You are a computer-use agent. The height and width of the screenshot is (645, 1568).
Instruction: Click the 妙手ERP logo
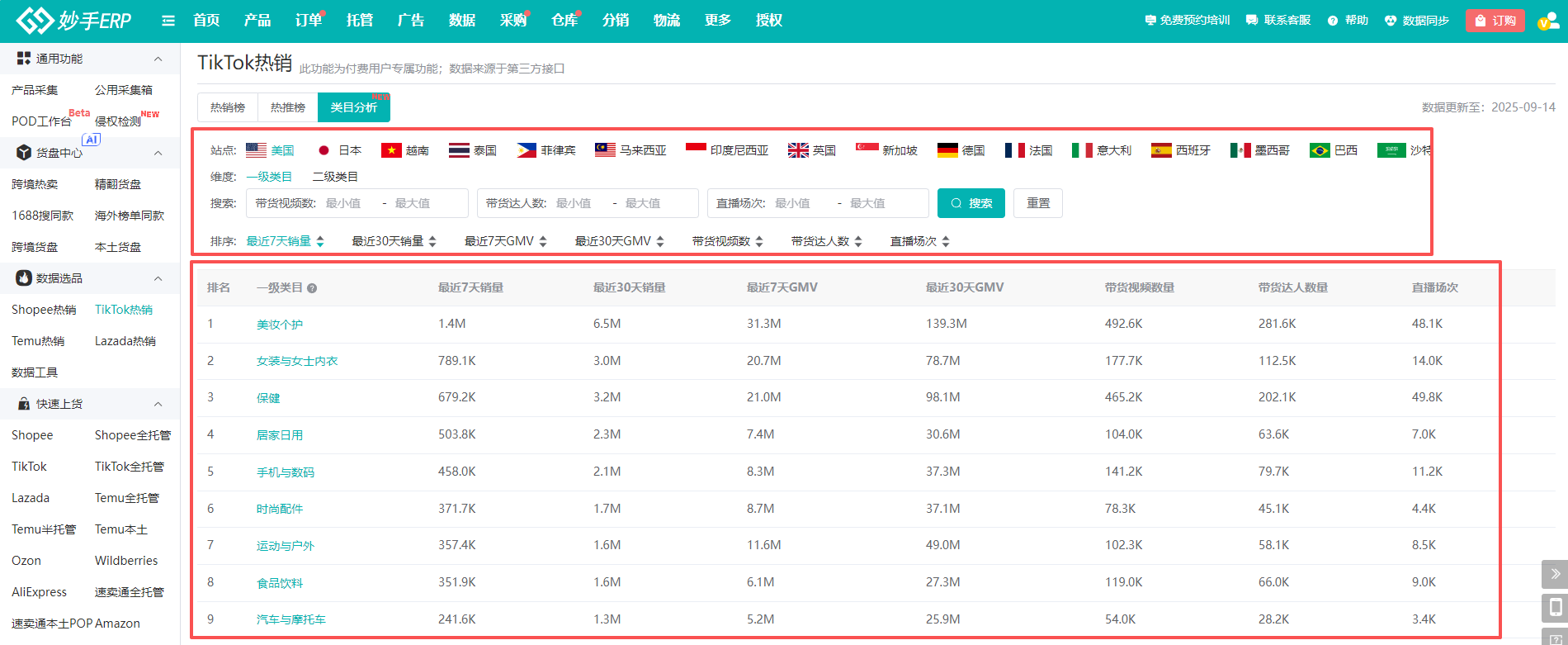73,21
